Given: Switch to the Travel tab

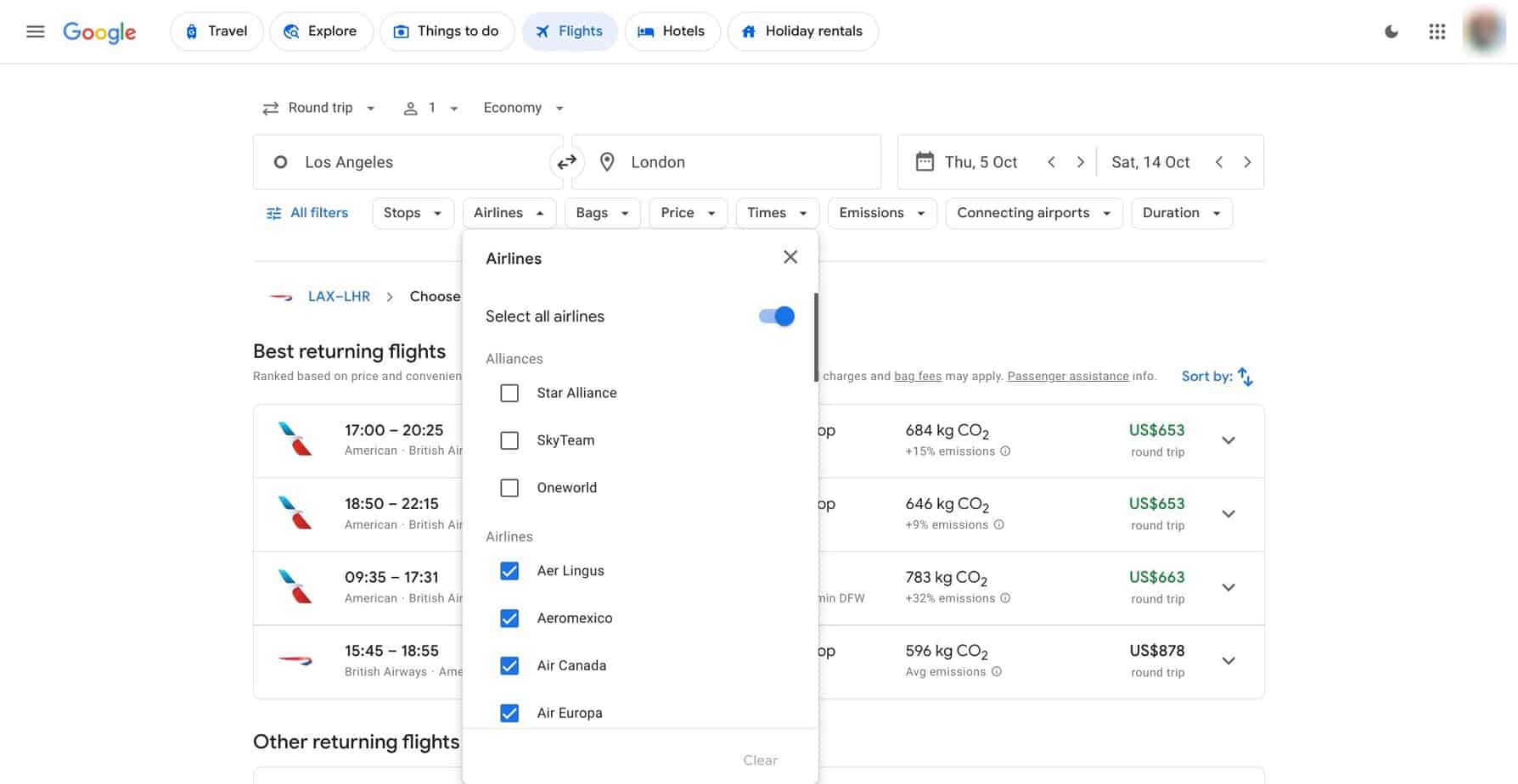Looking at the screenshot, I should click(216, 31).
